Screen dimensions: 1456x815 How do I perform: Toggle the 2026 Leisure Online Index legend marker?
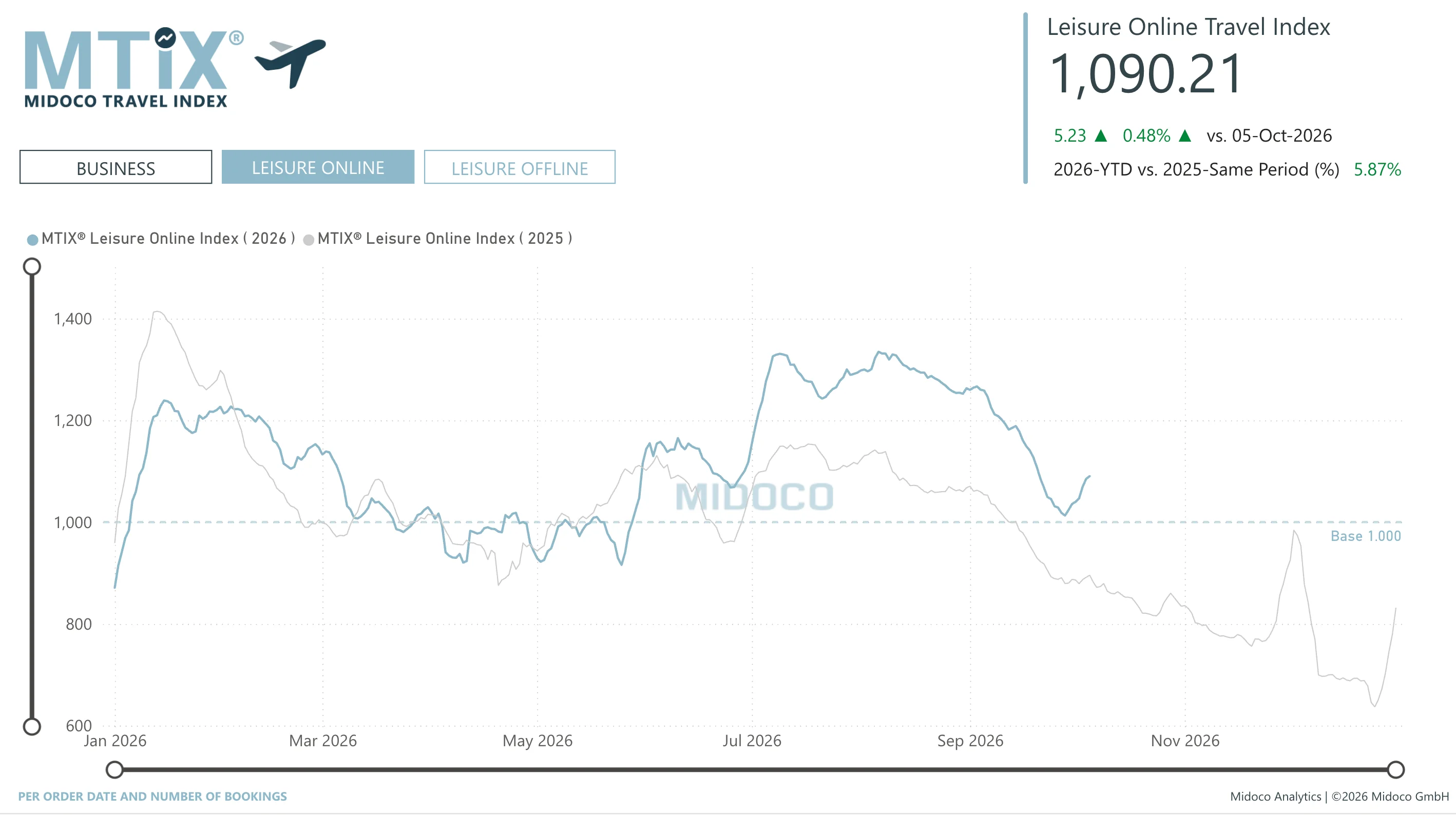pos(33,240)
